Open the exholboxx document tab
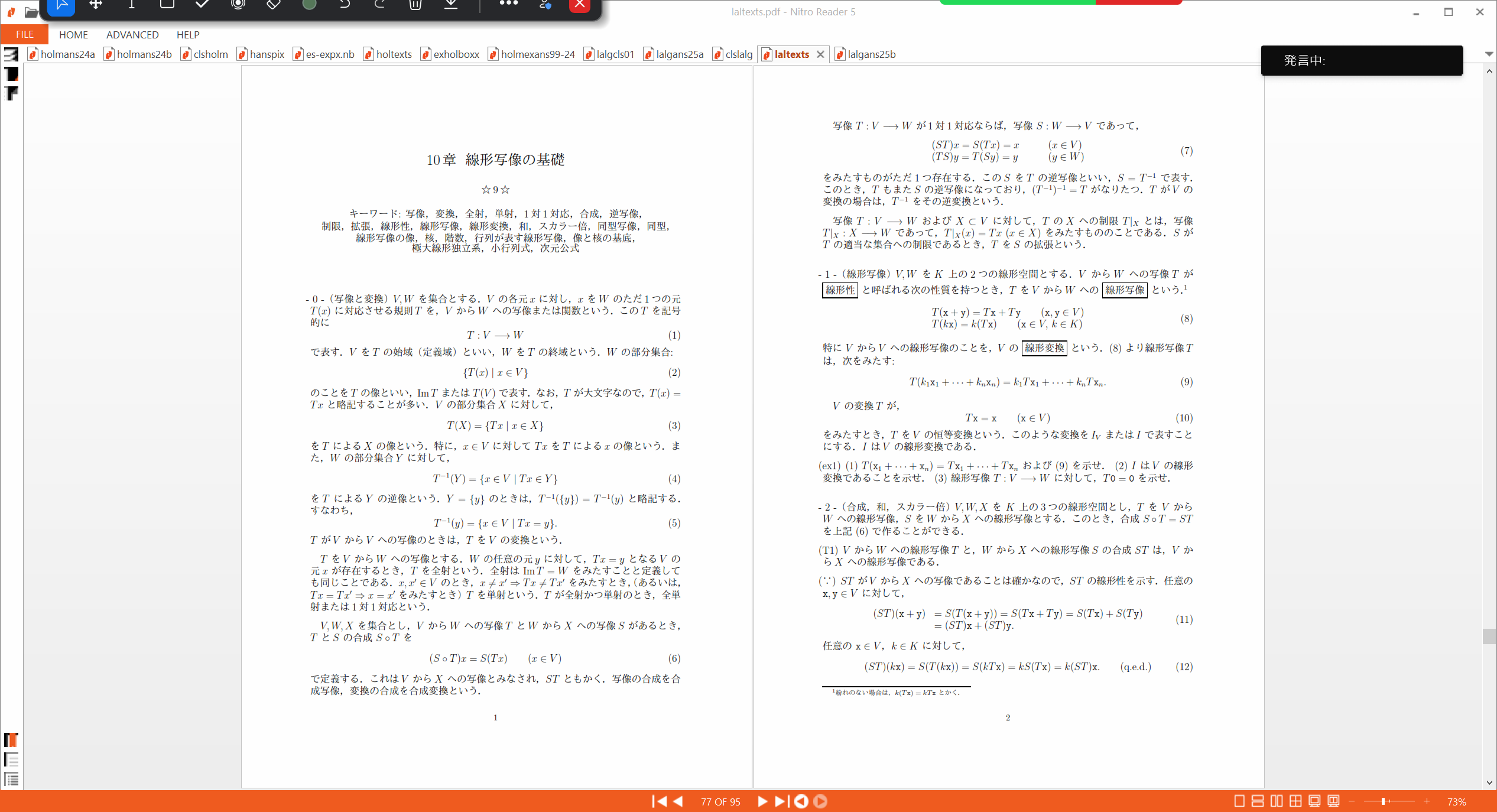The height and width of the screenshot is (812, 1497). coord(450,54)
